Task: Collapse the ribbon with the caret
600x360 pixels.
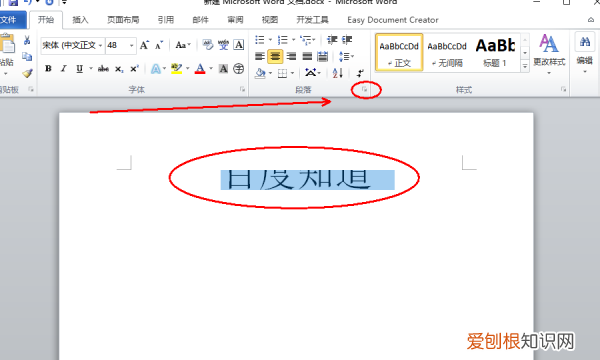Action: 591,20
